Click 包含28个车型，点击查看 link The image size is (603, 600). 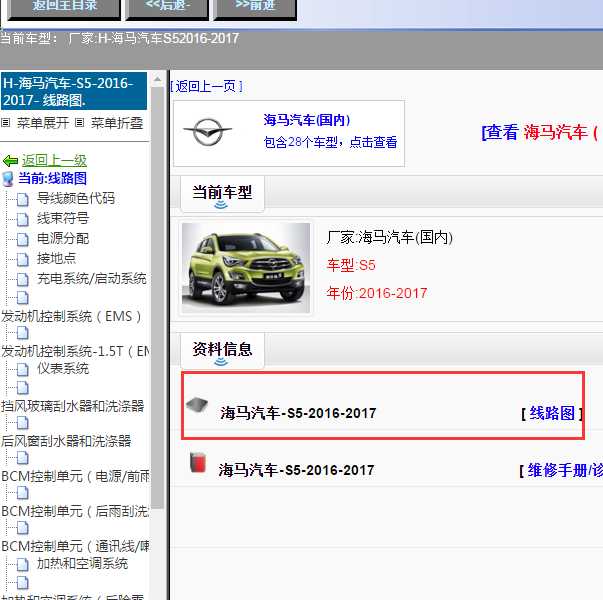tap(330, 142)
